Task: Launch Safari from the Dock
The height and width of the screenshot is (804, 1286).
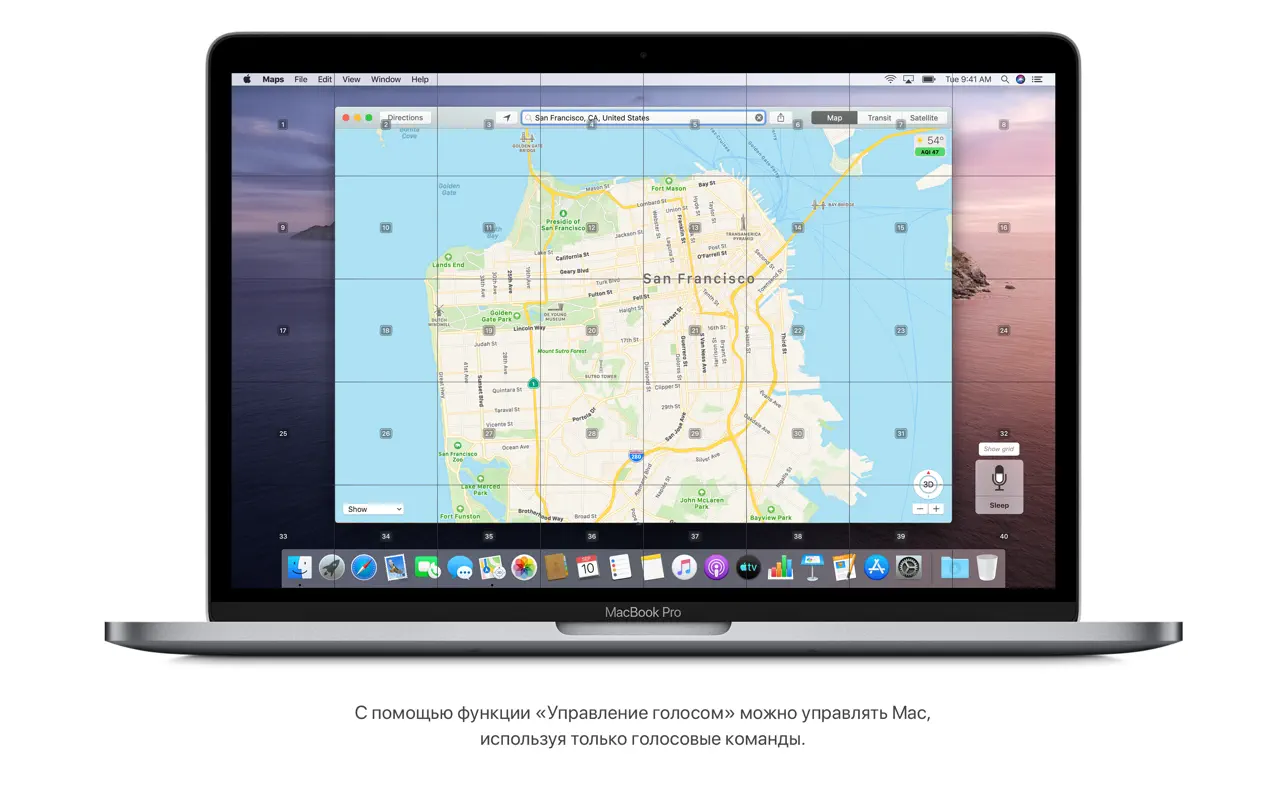Action: 364,568
